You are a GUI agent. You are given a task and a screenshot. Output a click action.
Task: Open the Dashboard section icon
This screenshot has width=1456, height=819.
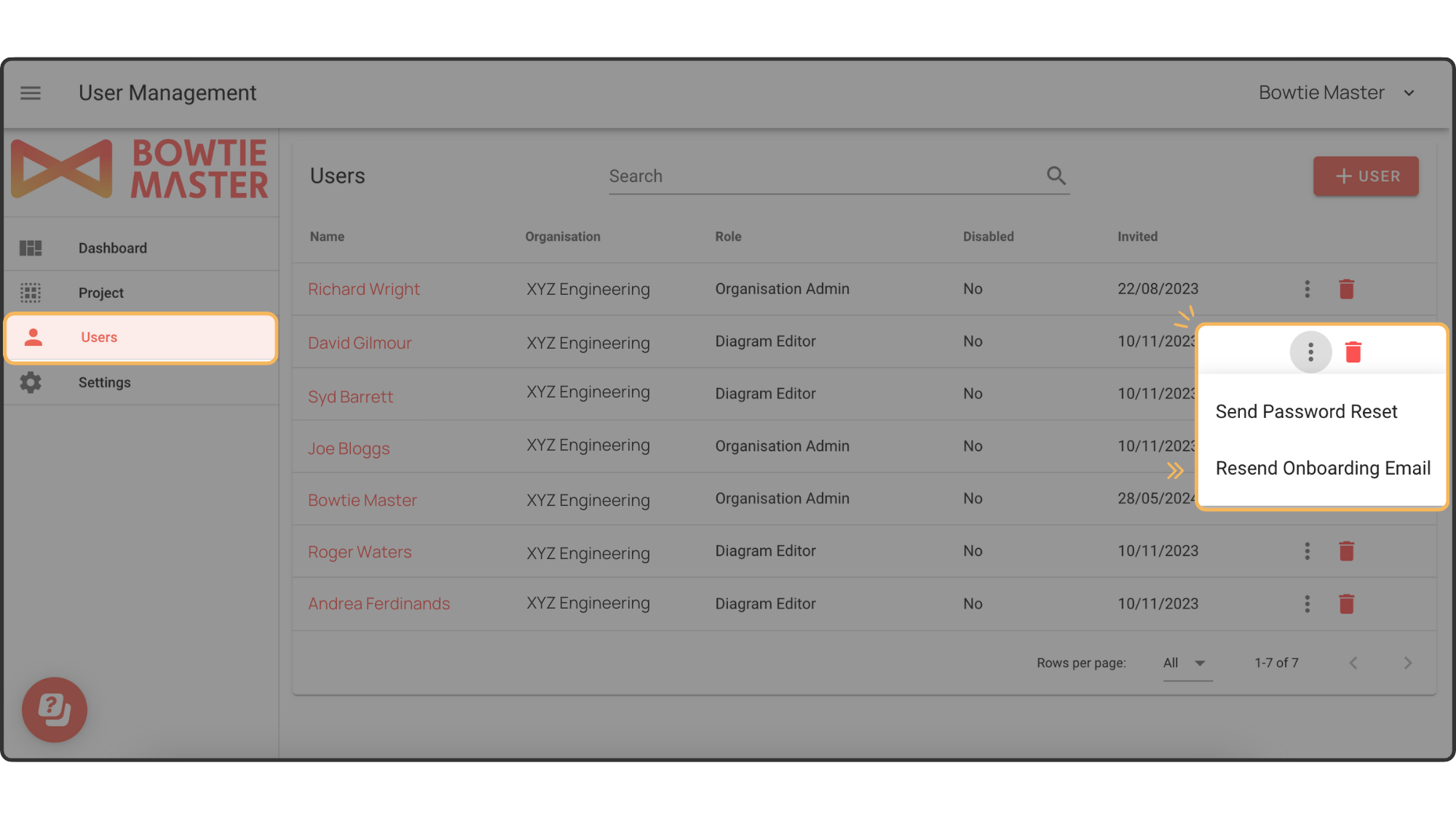coord(31,248)
